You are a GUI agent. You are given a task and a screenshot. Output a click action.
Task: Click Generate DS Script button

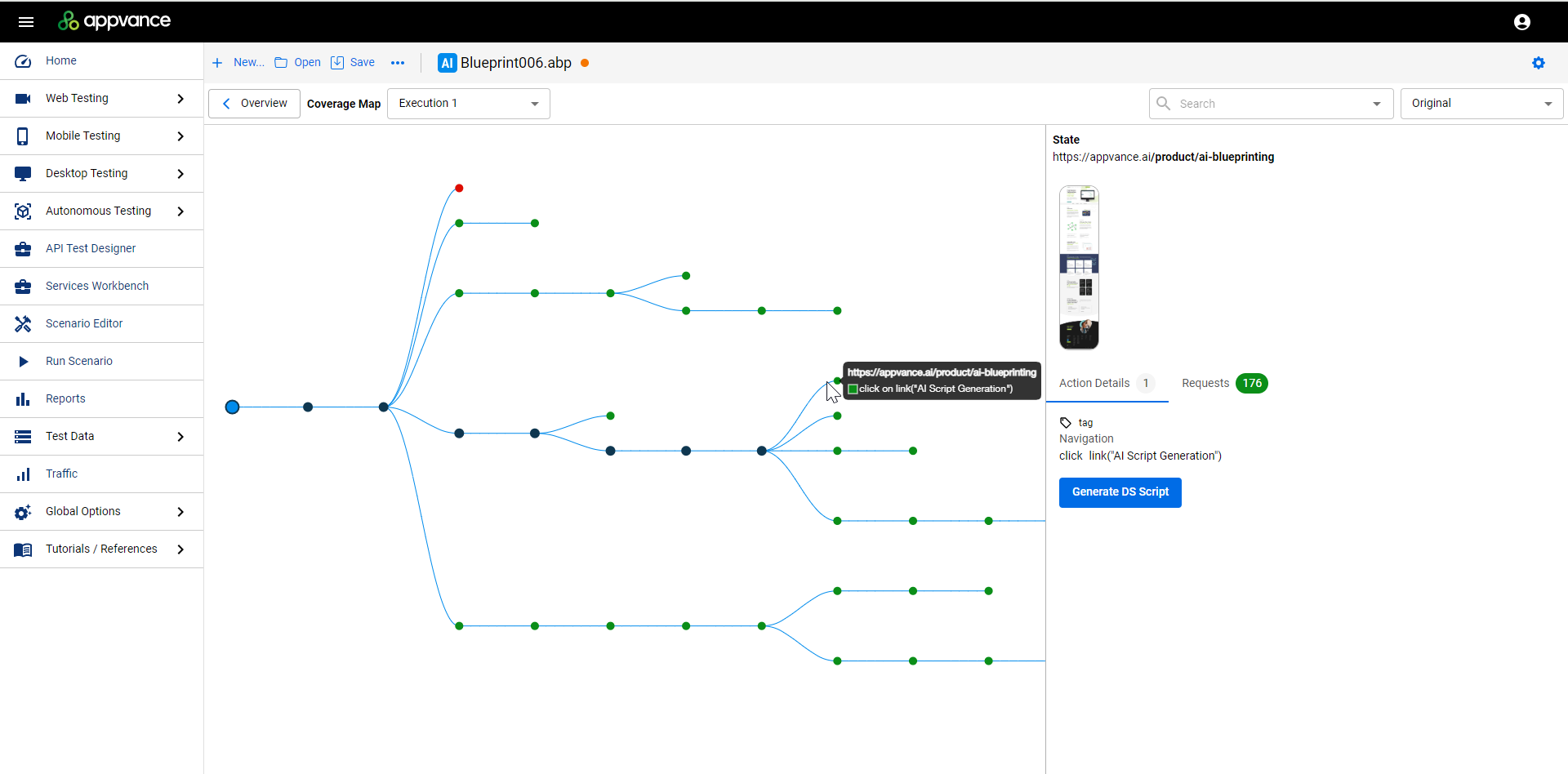(1120, 492)
